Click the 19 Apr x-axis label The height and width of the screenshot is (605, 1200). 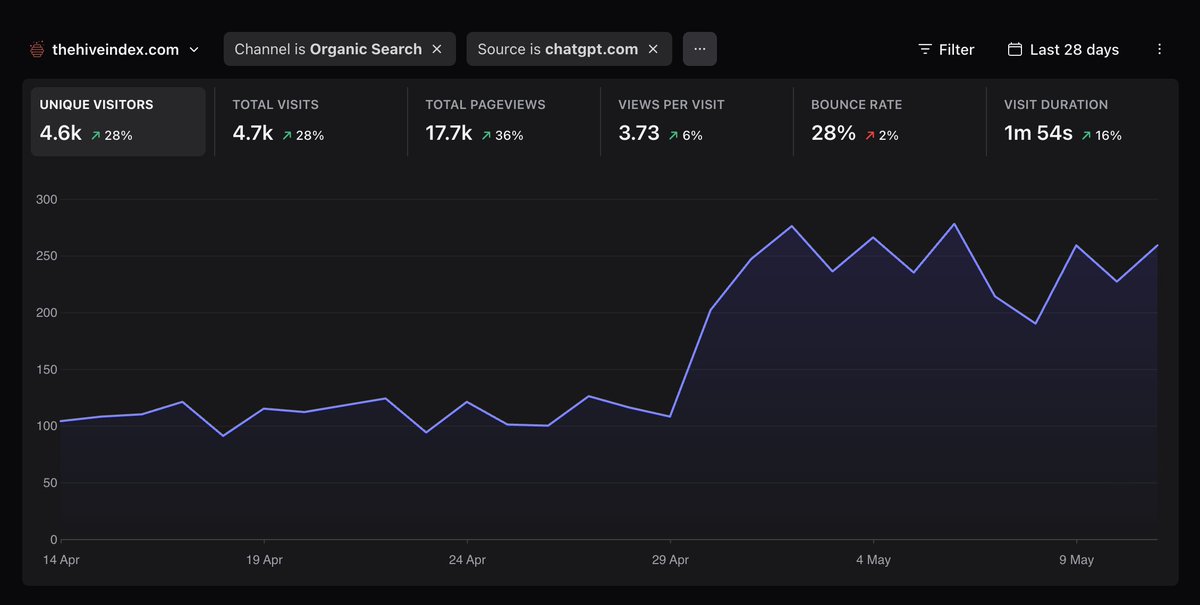(264, 560)
